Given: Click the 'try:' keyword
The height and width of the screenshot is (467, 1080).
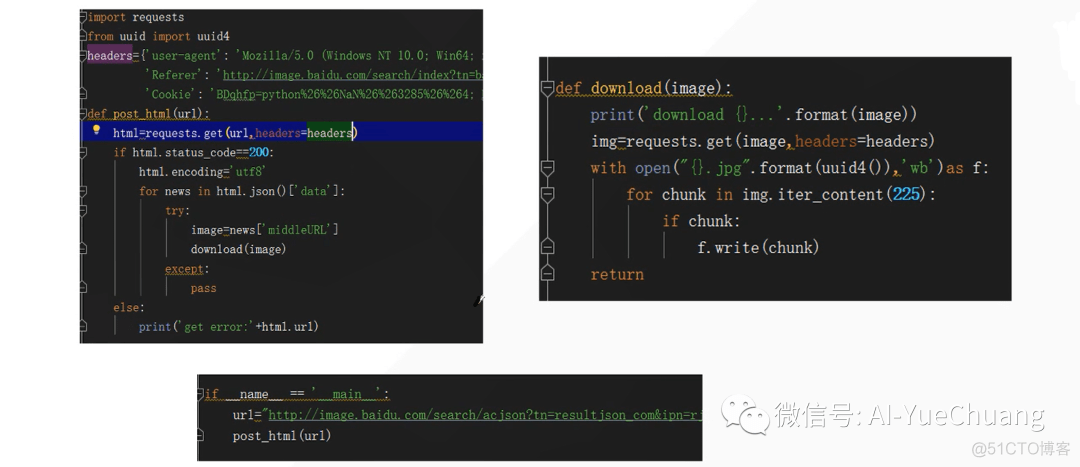Looking at the screenshot, I should click(178, 210).
